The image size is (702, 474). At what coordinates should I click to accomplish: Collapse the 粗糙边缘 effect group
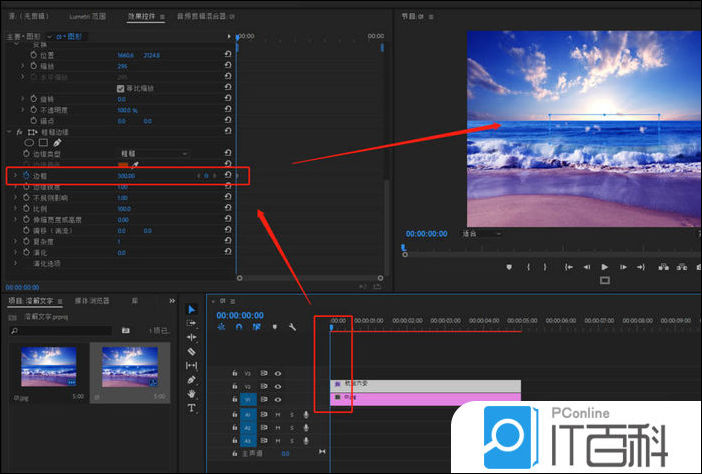pyautogui.click(x=8, y=131)
